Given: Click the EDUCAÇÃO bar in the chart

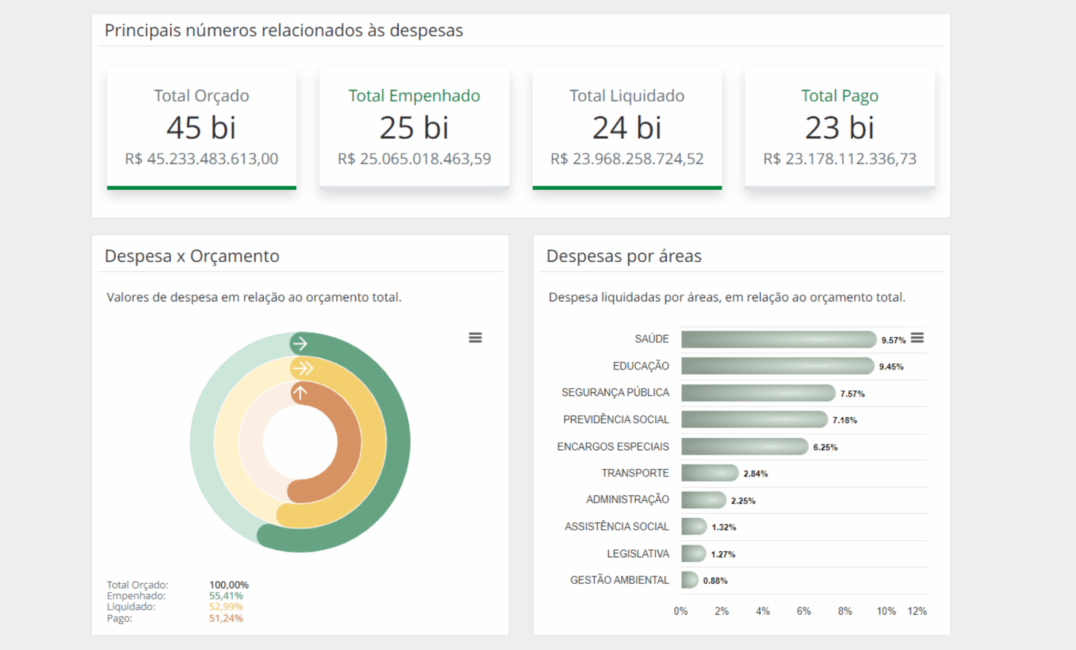Looking at the screenshot, I should click(777, 366).
